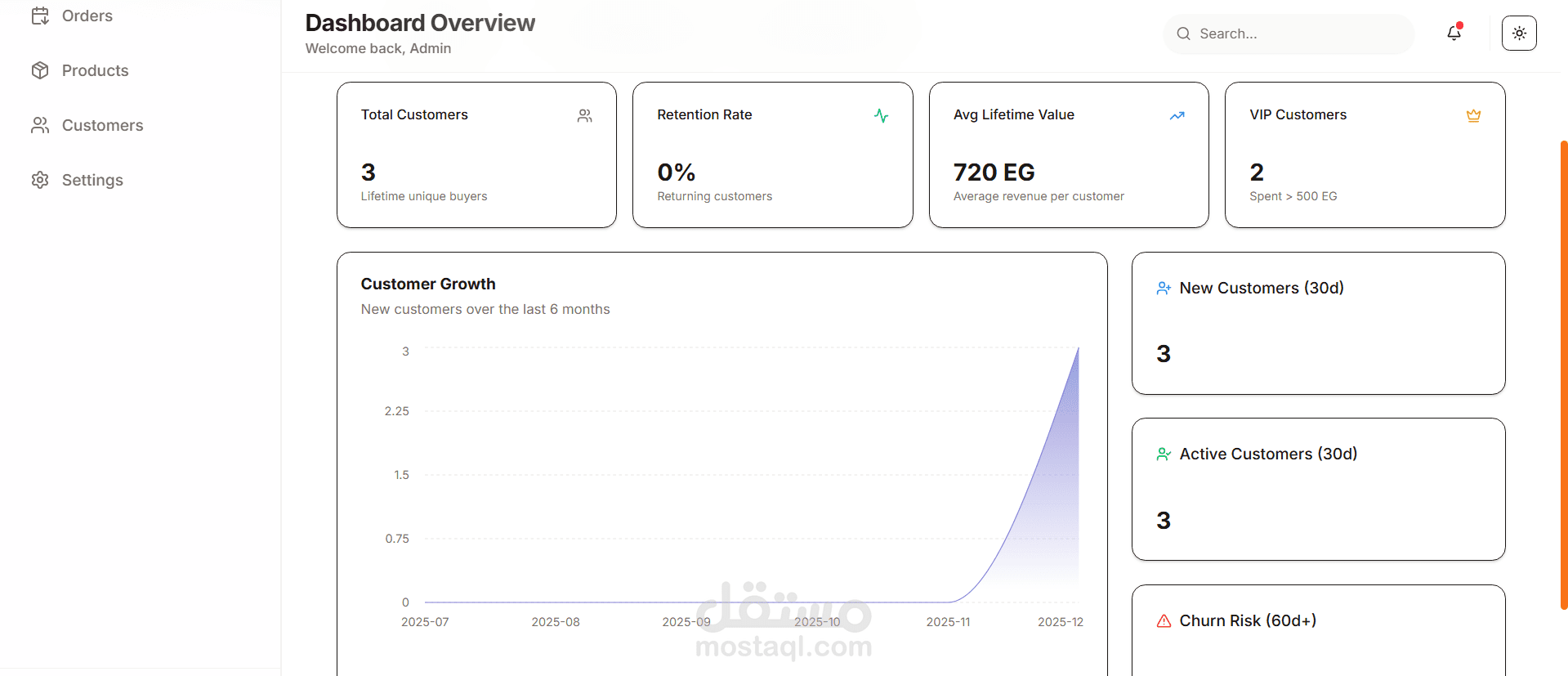The image size is (1568, 676).
Task: Click the Active Customers (30d) user-check icon
Action: tap(1164, 454)
